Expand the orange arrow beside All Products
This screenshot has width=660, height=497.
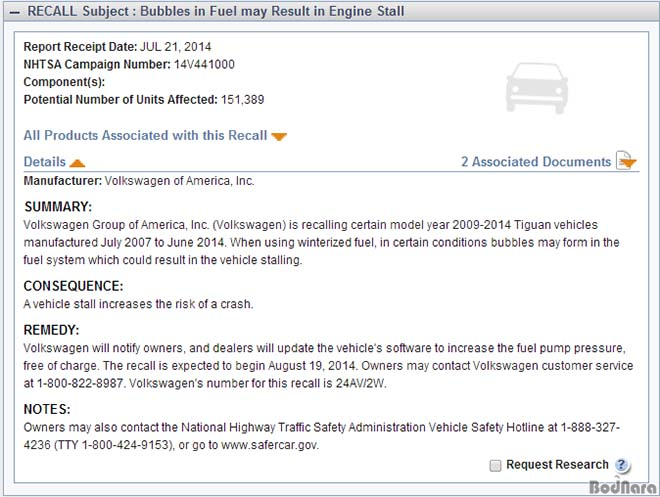[279, 137]
